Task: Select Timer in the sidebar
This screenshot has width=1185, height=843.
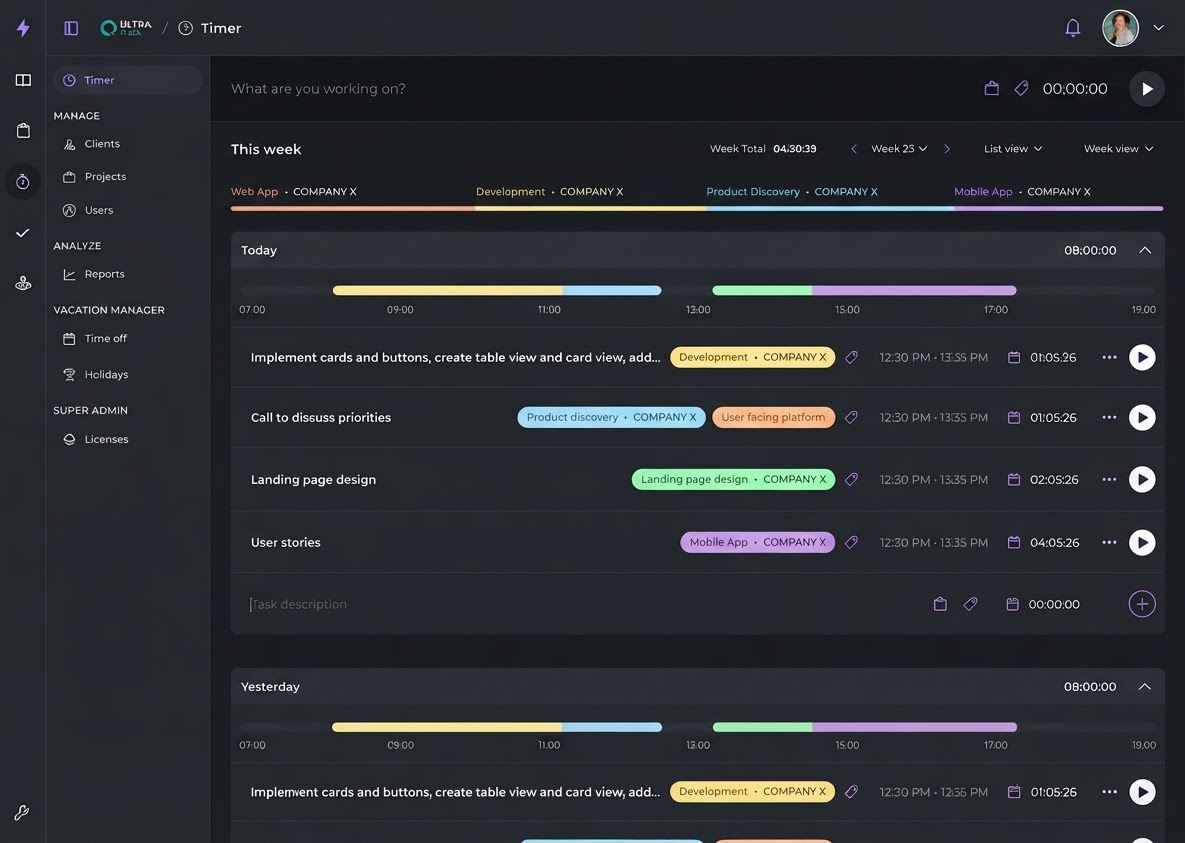Action: [128, 80]
